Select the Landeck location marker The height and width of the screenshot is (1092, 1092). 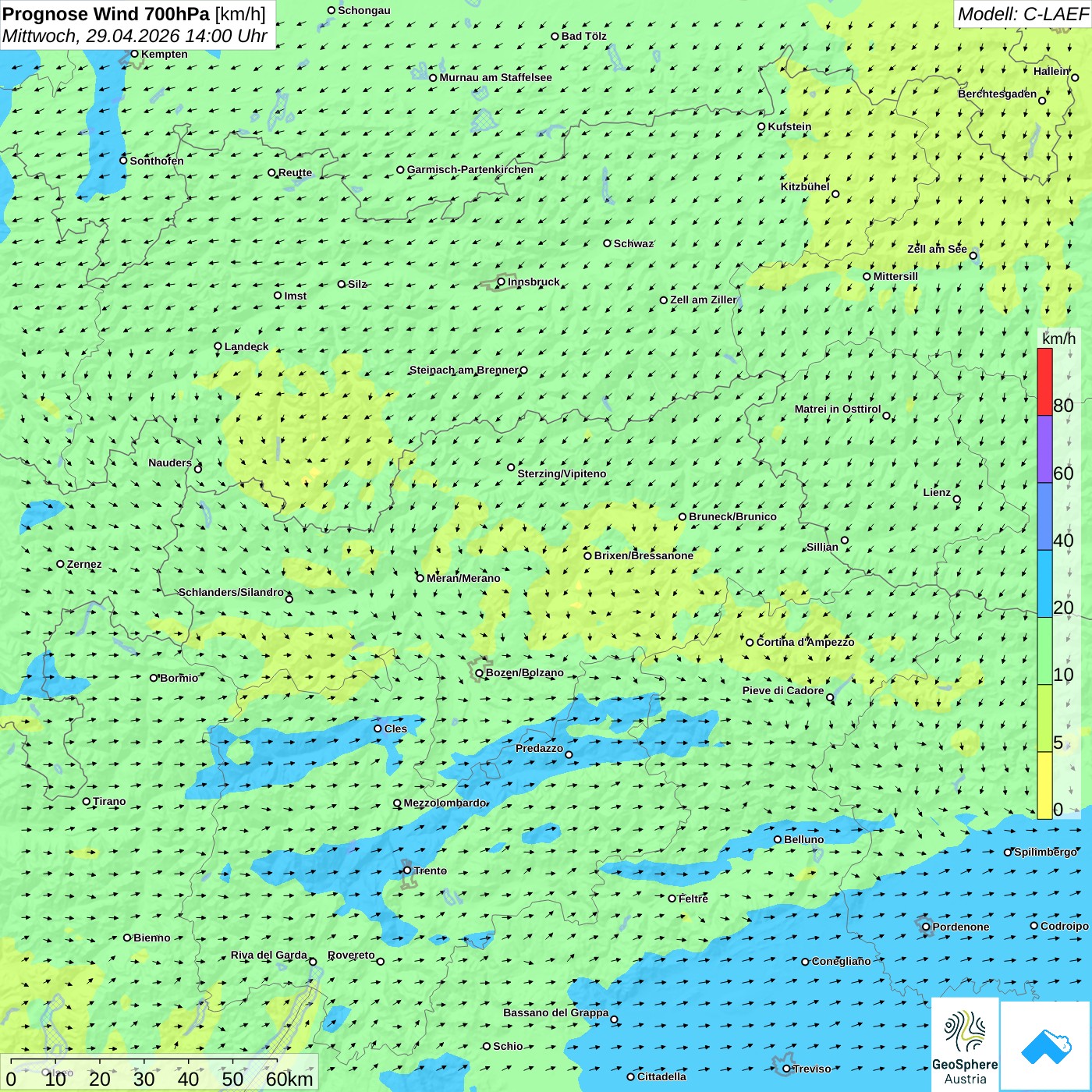pos(218,346)
